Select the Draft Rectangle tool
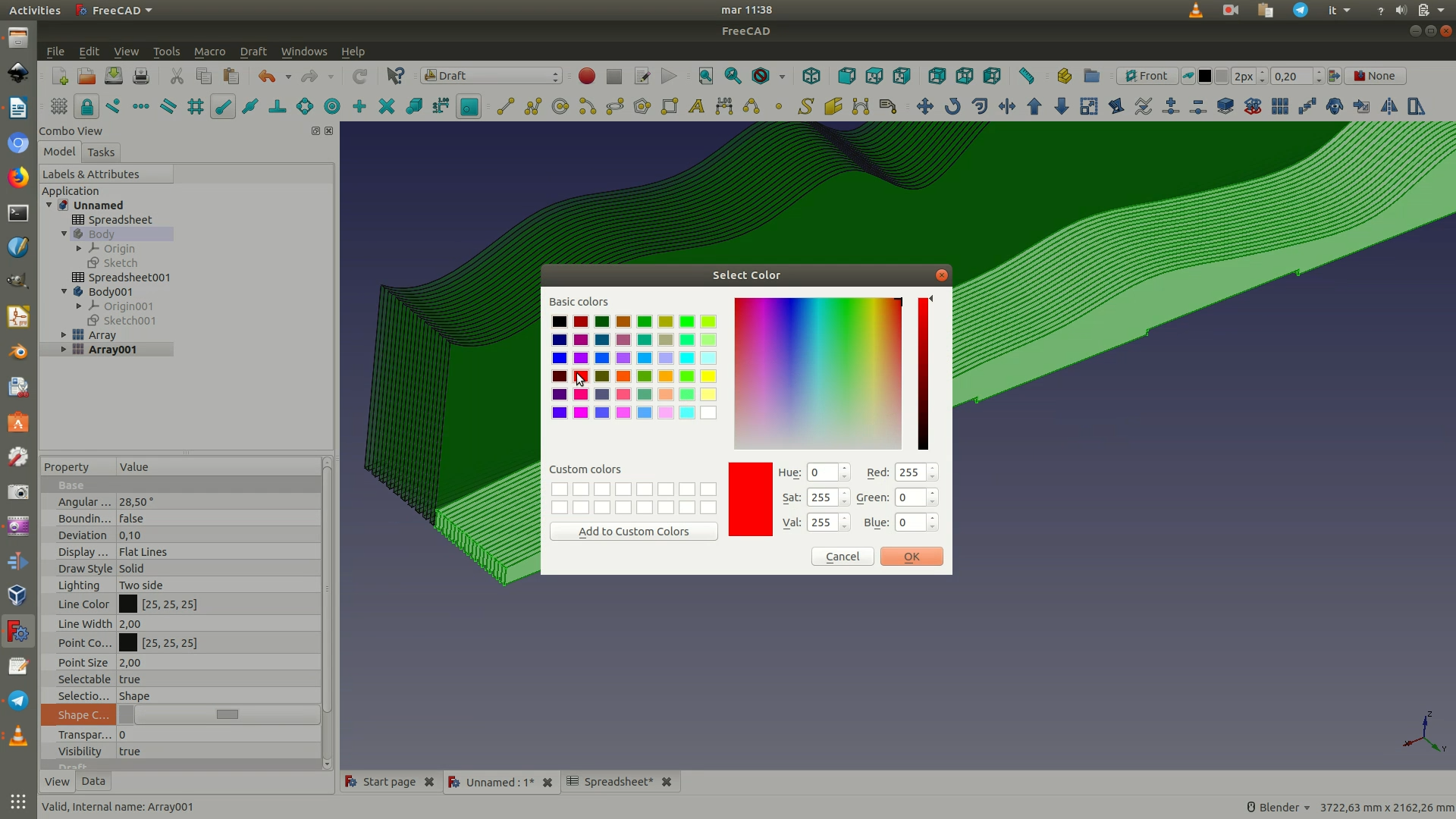This screenshot has width=1456, height=819. [x=670, y=107]
